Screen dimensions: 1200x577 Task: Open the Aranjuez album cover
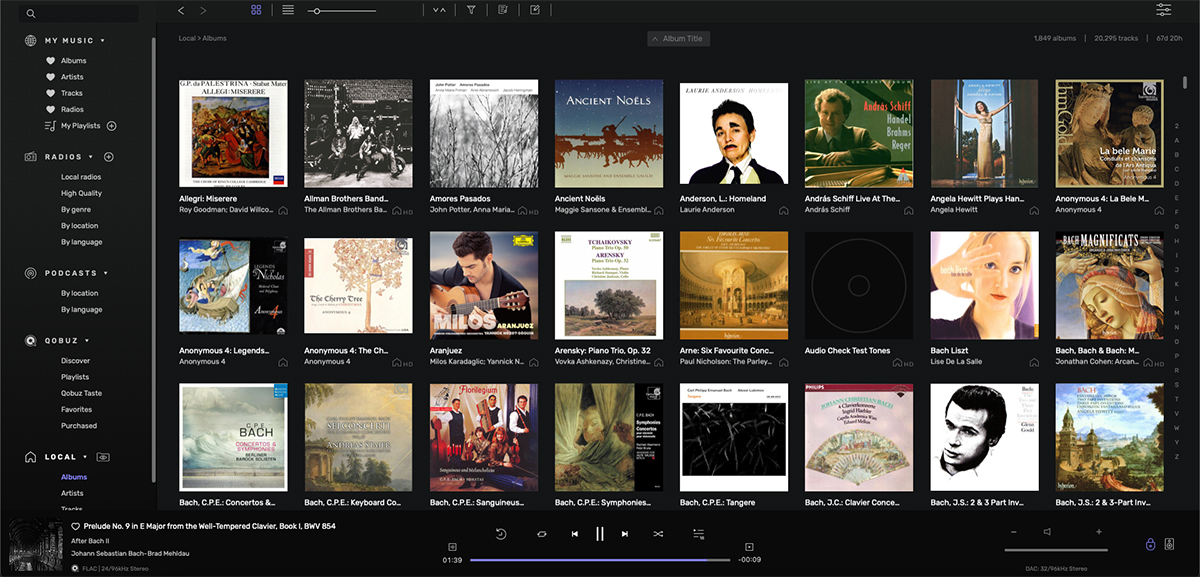click(484, 286)
